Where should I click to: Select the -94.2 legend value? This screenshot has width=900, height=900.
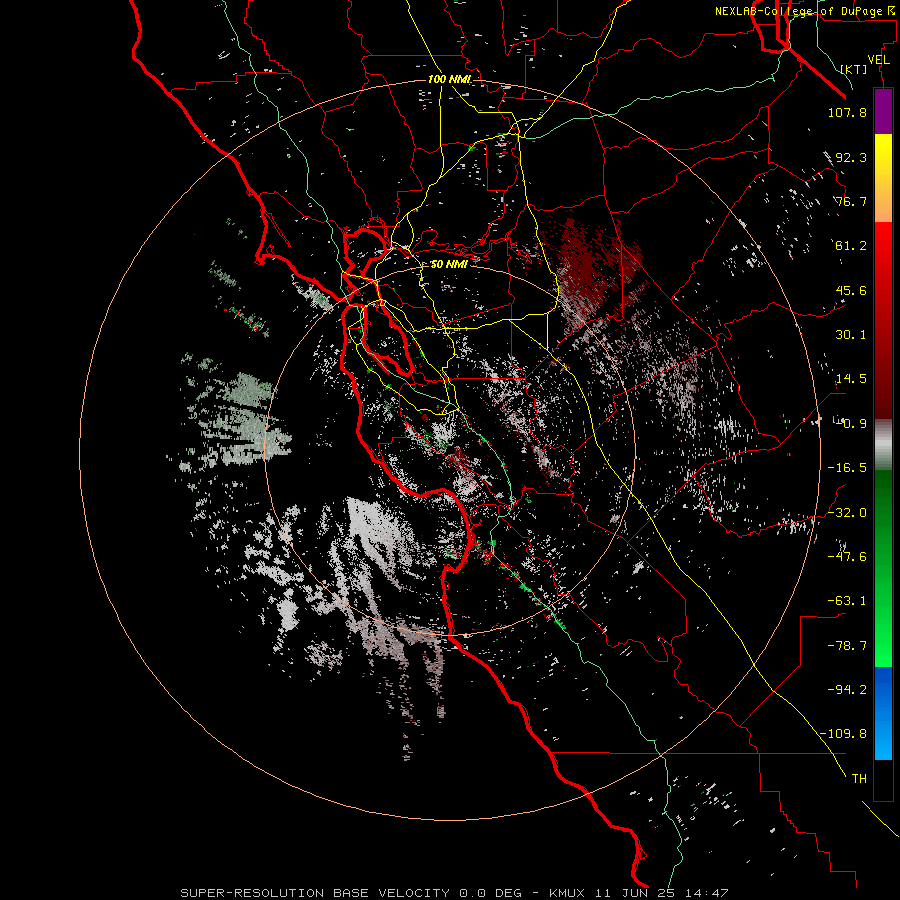pos(847,689)
